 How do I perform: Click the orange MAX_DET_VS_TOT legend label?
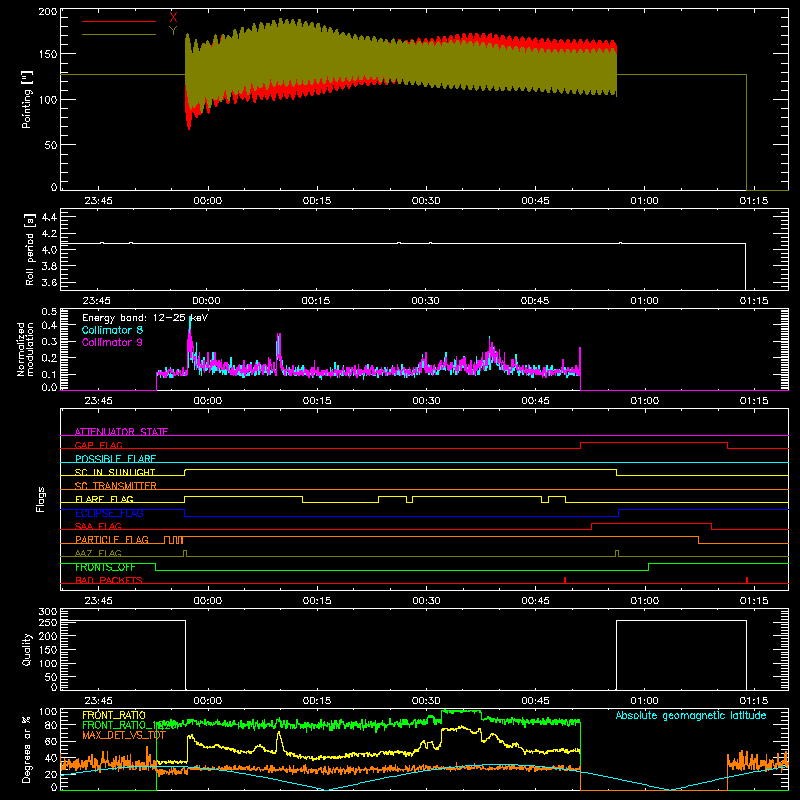[124, 735]
